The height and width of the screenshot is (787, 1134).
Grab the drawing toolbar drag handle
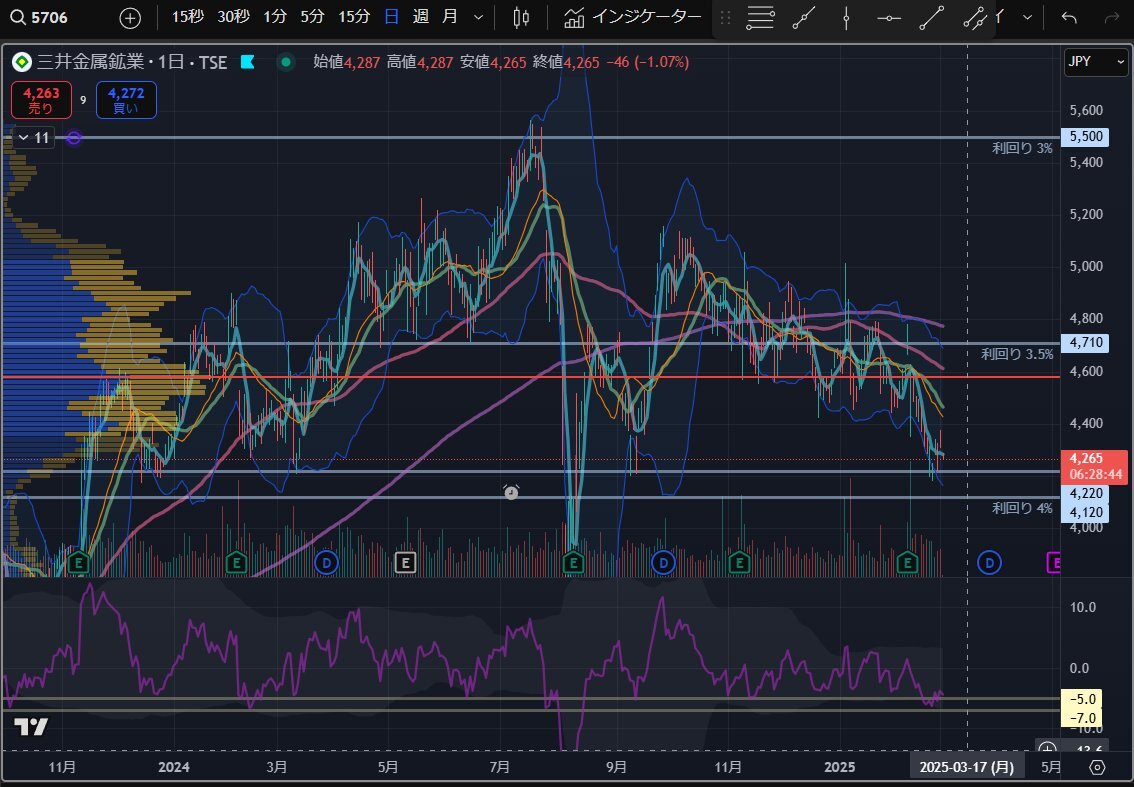coord(725,19)
